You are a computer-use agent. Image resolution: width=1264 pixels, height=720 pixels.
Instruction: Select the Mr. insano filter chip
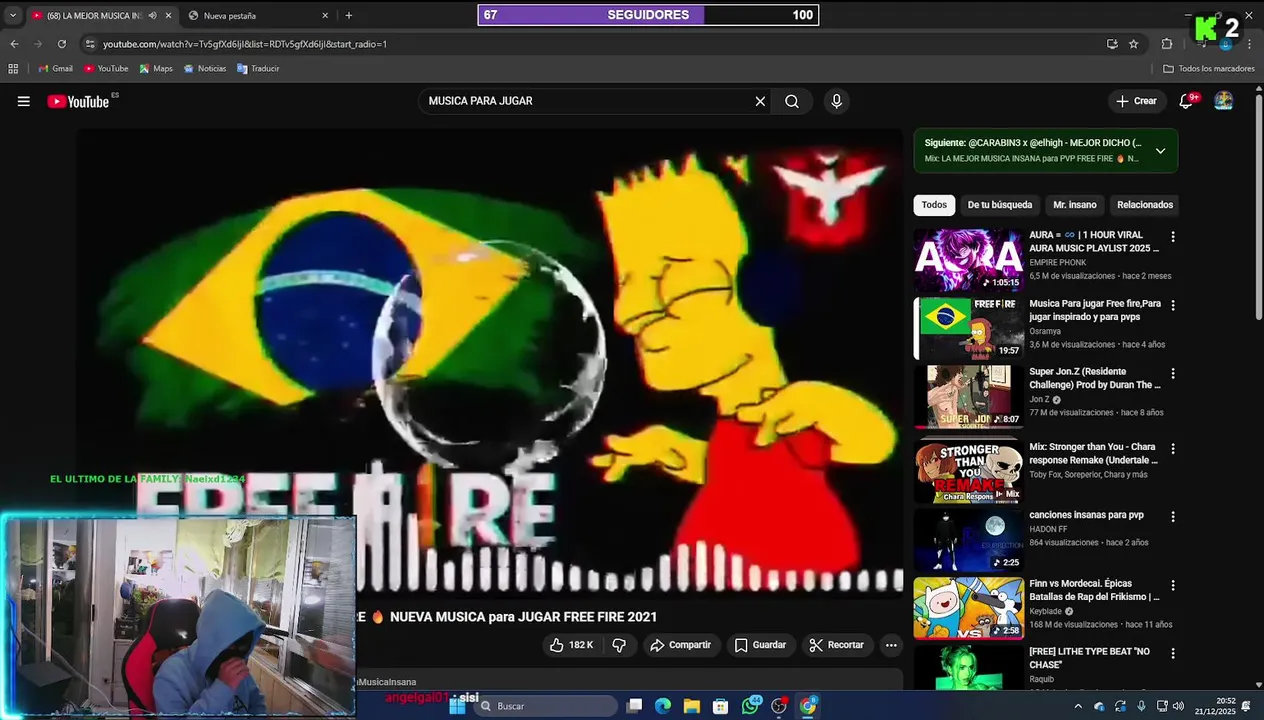point(1075,205)
